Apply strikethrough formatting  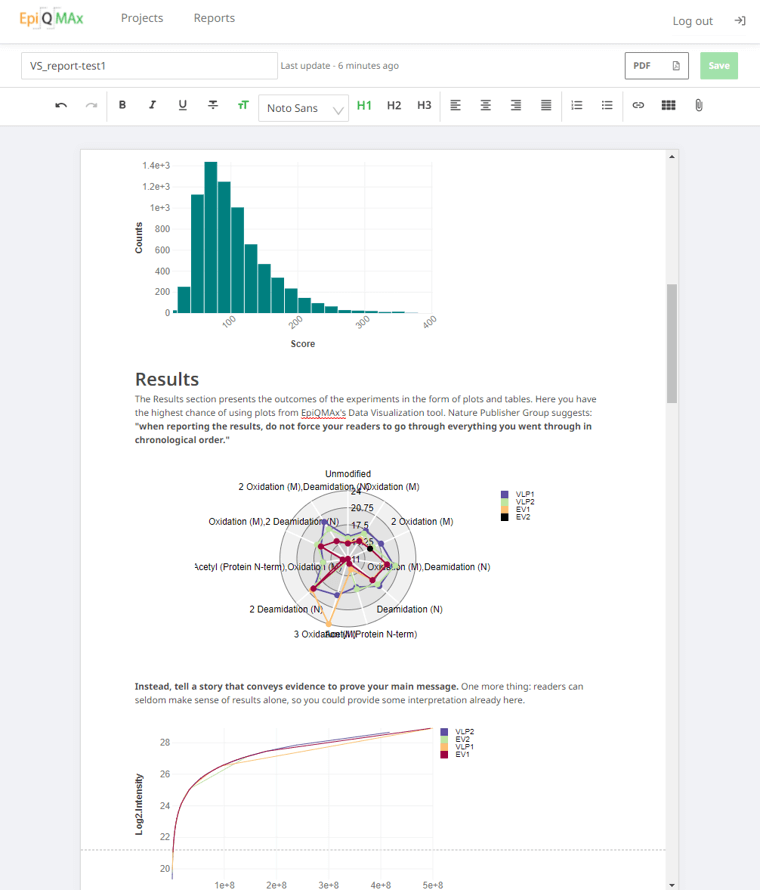click(x=213, y=105)
